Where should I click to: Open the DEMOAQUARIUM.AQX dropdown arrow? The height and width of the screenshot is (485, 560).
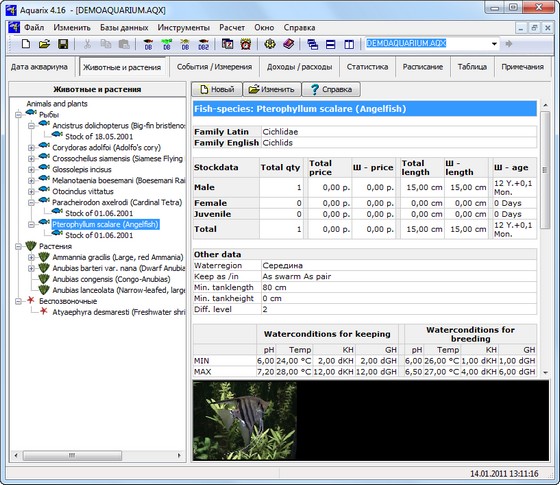pos(494,44)
